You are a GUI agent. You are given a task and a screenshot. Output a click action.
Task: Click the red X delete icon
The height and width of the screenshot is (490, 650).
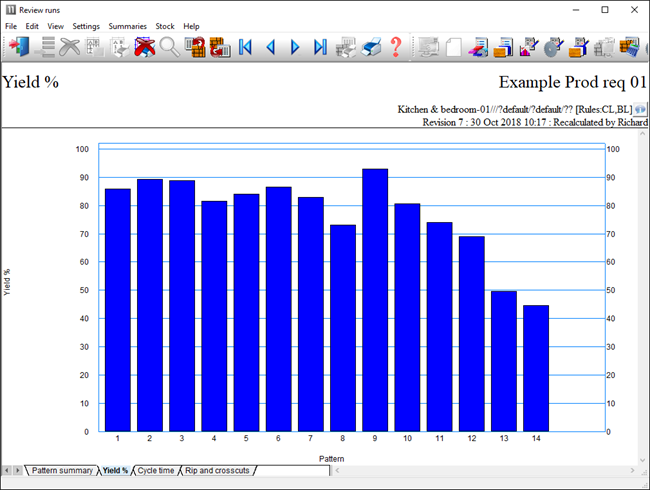(144, 46)
